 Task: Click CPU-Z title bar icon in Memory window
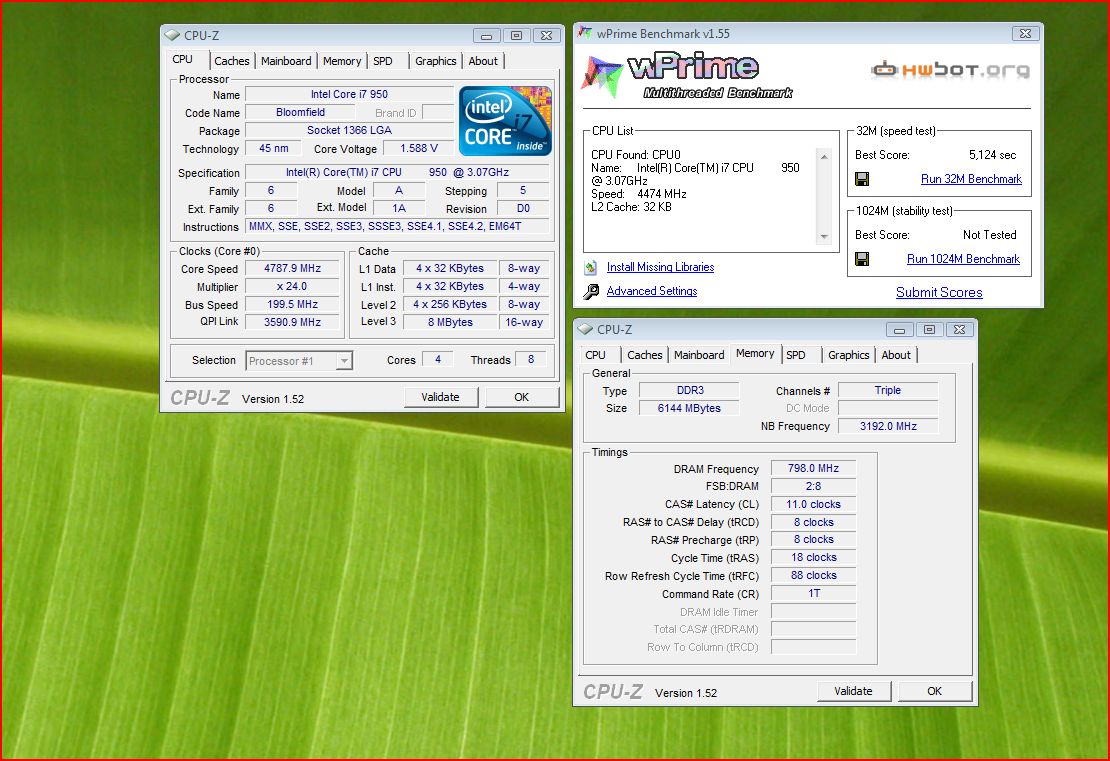[x=585, y=329]
